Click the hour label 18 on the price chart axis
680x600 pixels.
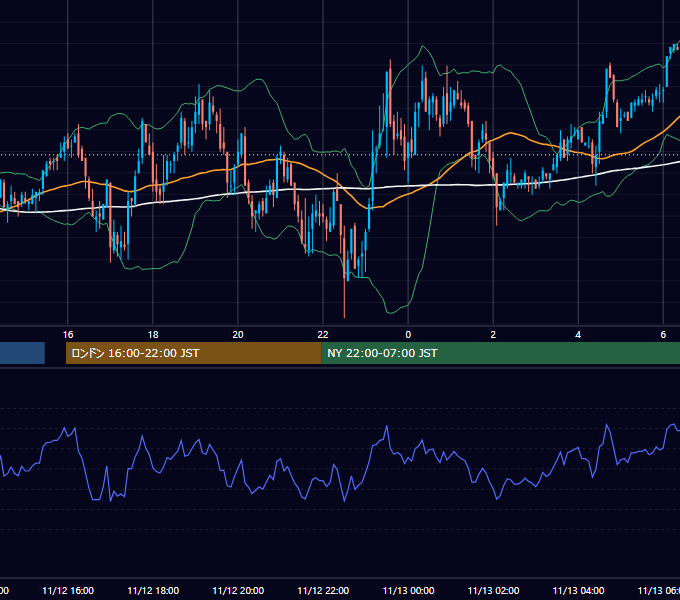tap(153, 335)
